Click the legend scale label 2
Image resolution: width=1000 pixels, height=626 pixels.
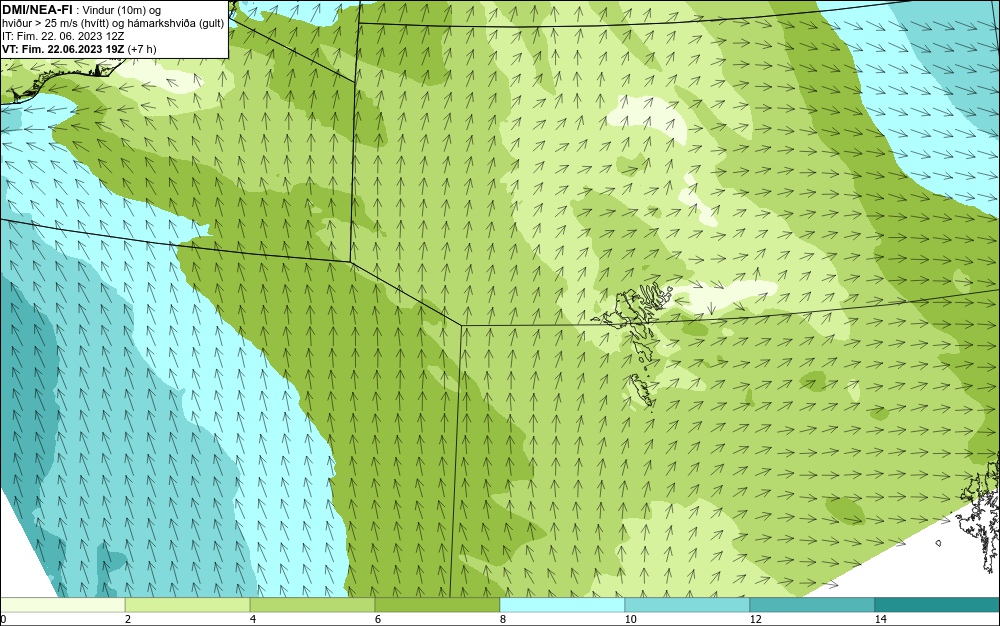click(x=128, y=619)
